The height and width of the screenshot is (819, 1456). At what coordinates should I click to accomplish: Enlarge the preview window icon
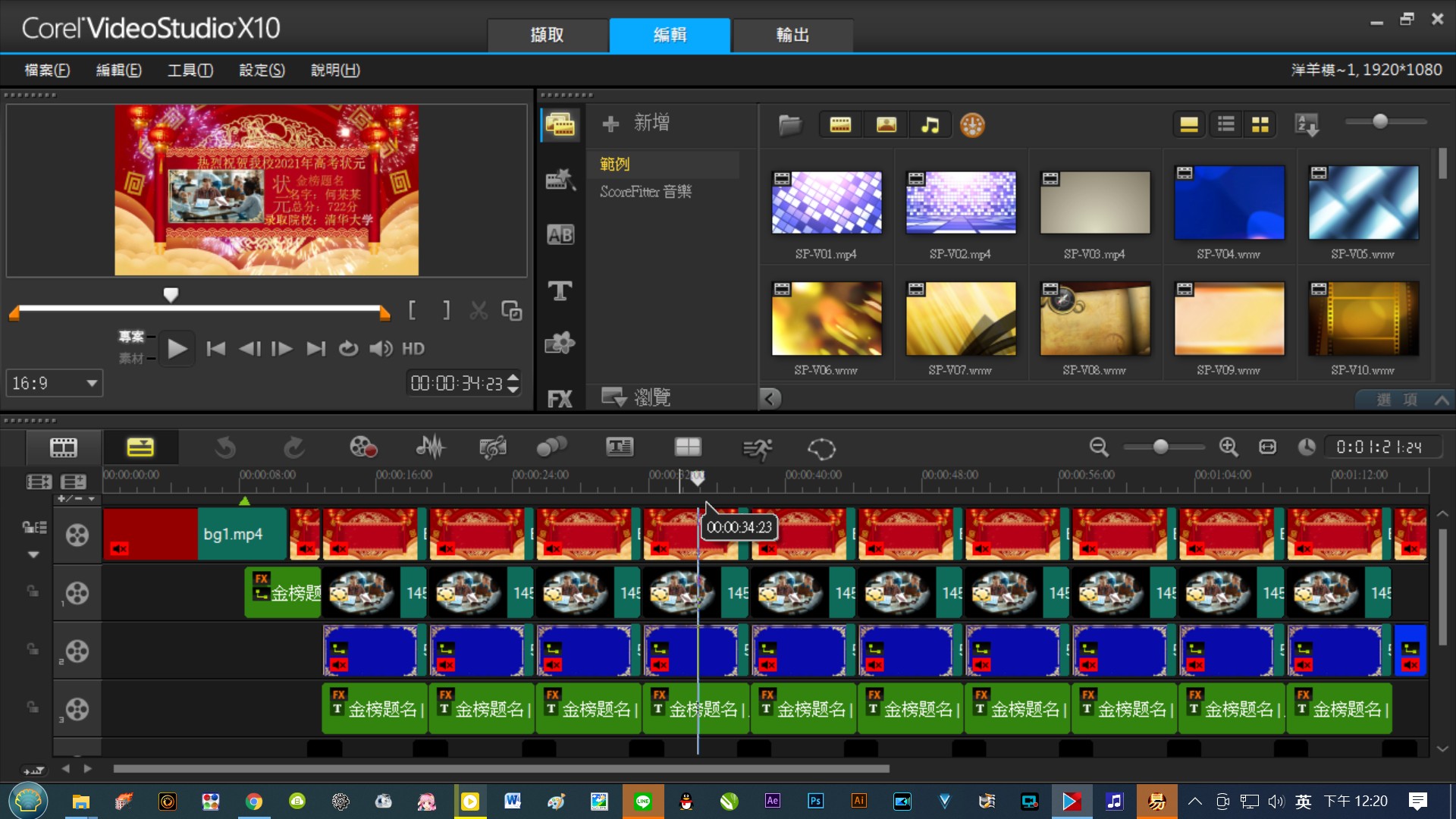pos(511,310)
